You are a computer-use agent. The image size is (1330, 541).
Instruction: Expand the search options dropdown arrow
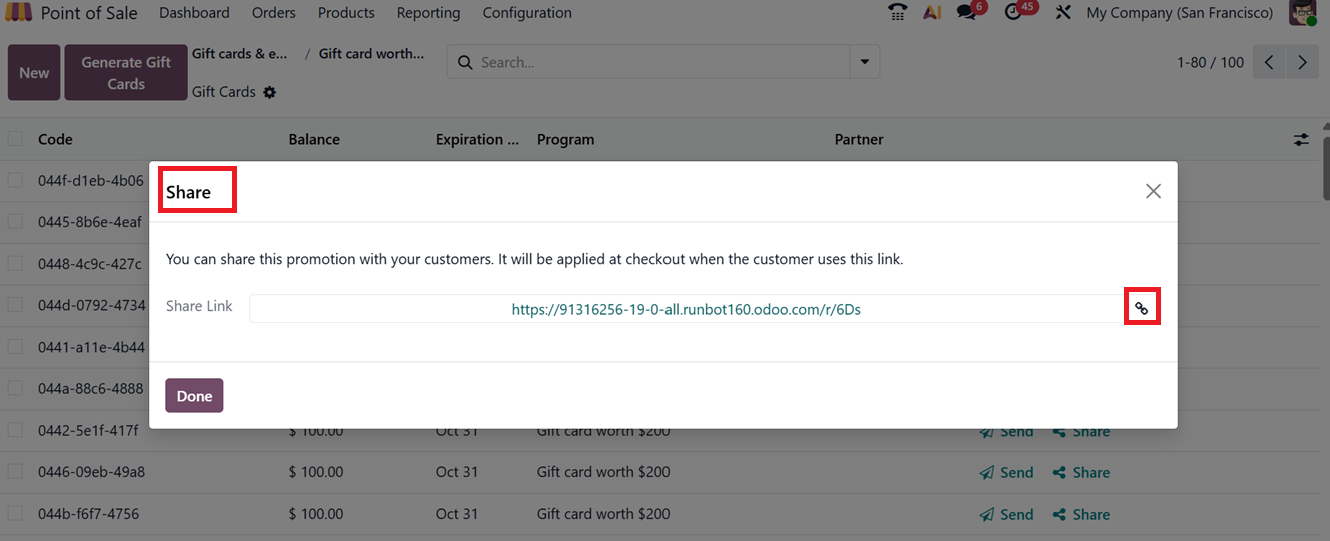pyautogui.click(x=864, y=62)
